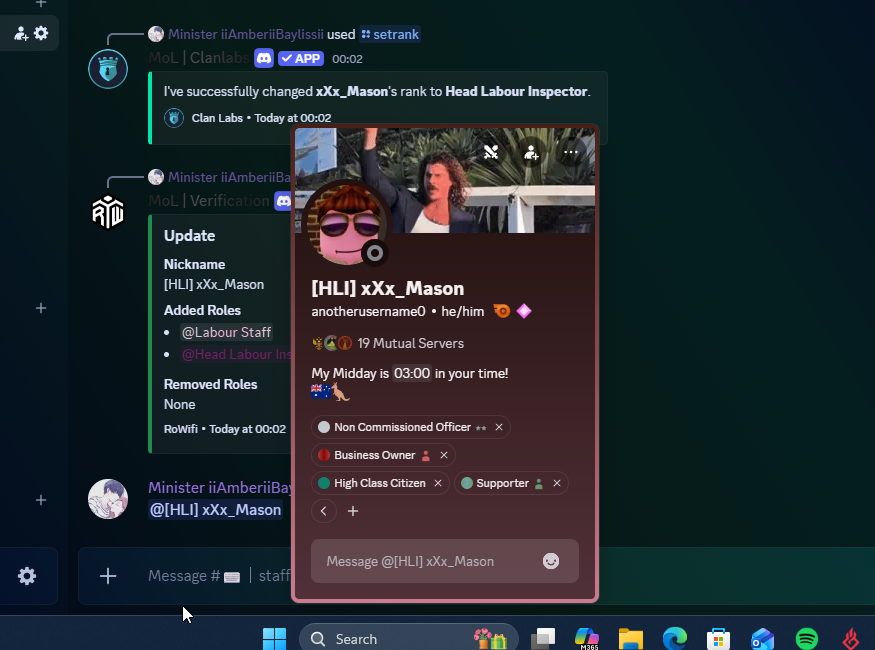Open channel settings with the gear in the top-left sidebar
Screen dimensions: 875x650
pyautogui.click(x=41, y=33)
